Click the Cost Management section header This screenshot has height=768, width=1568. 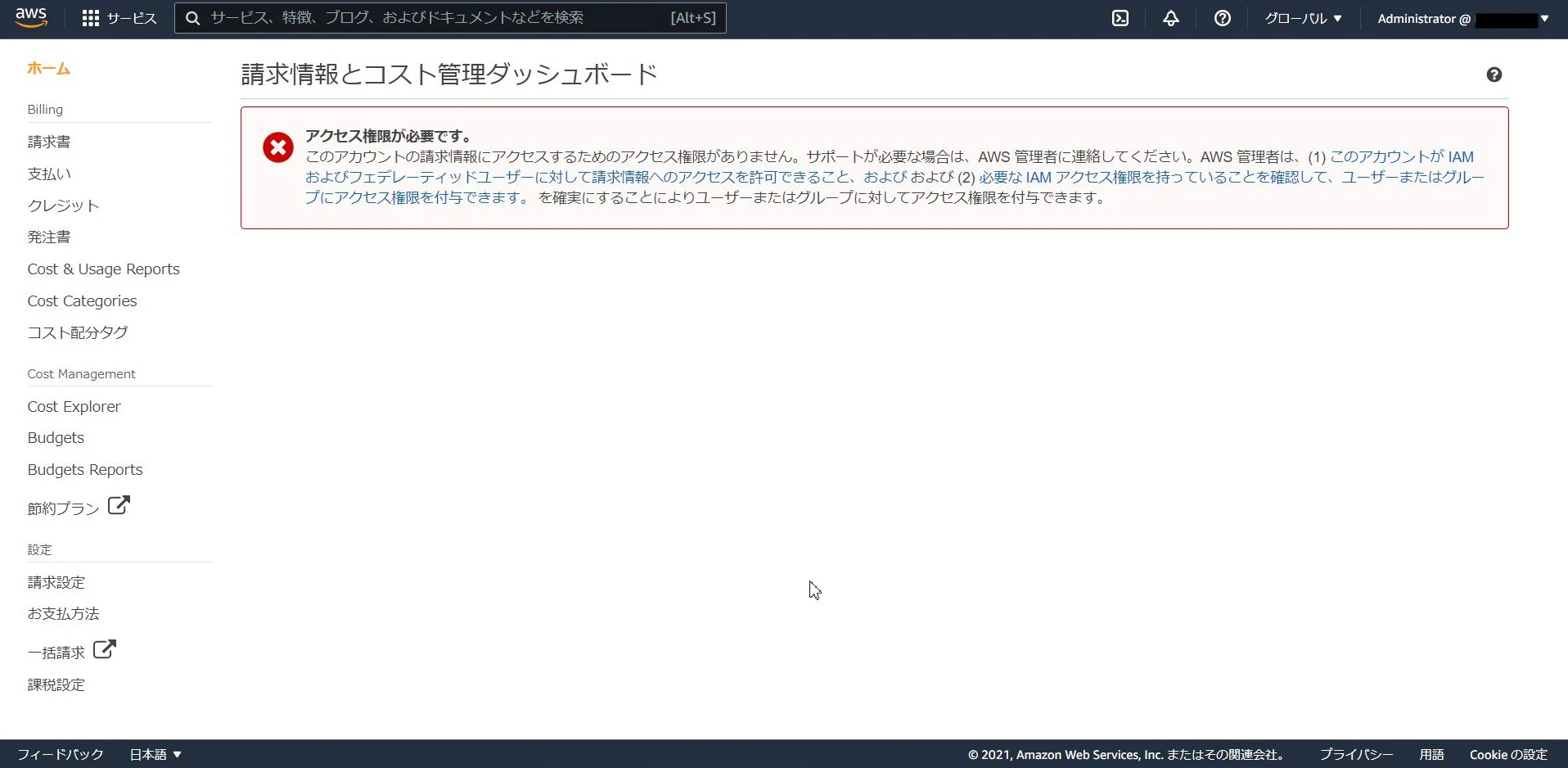(x=82, y=374)
